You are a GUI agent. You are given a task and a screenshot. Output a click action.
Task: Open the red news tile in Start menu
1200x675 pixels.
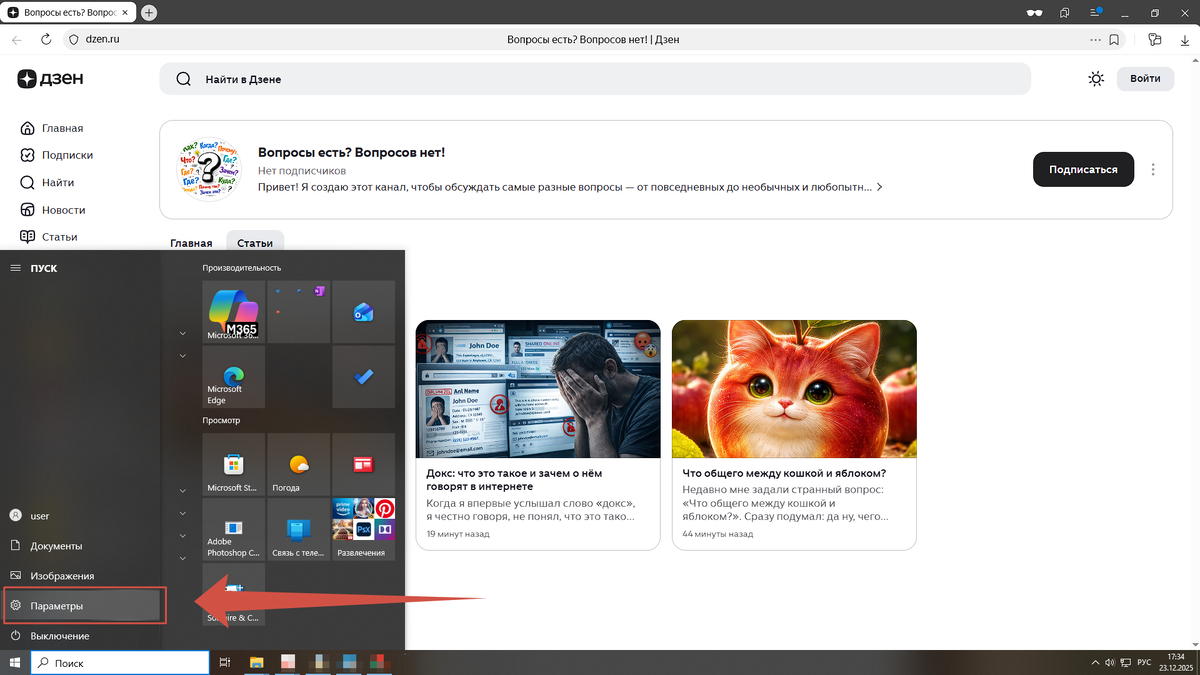[363, 465]
